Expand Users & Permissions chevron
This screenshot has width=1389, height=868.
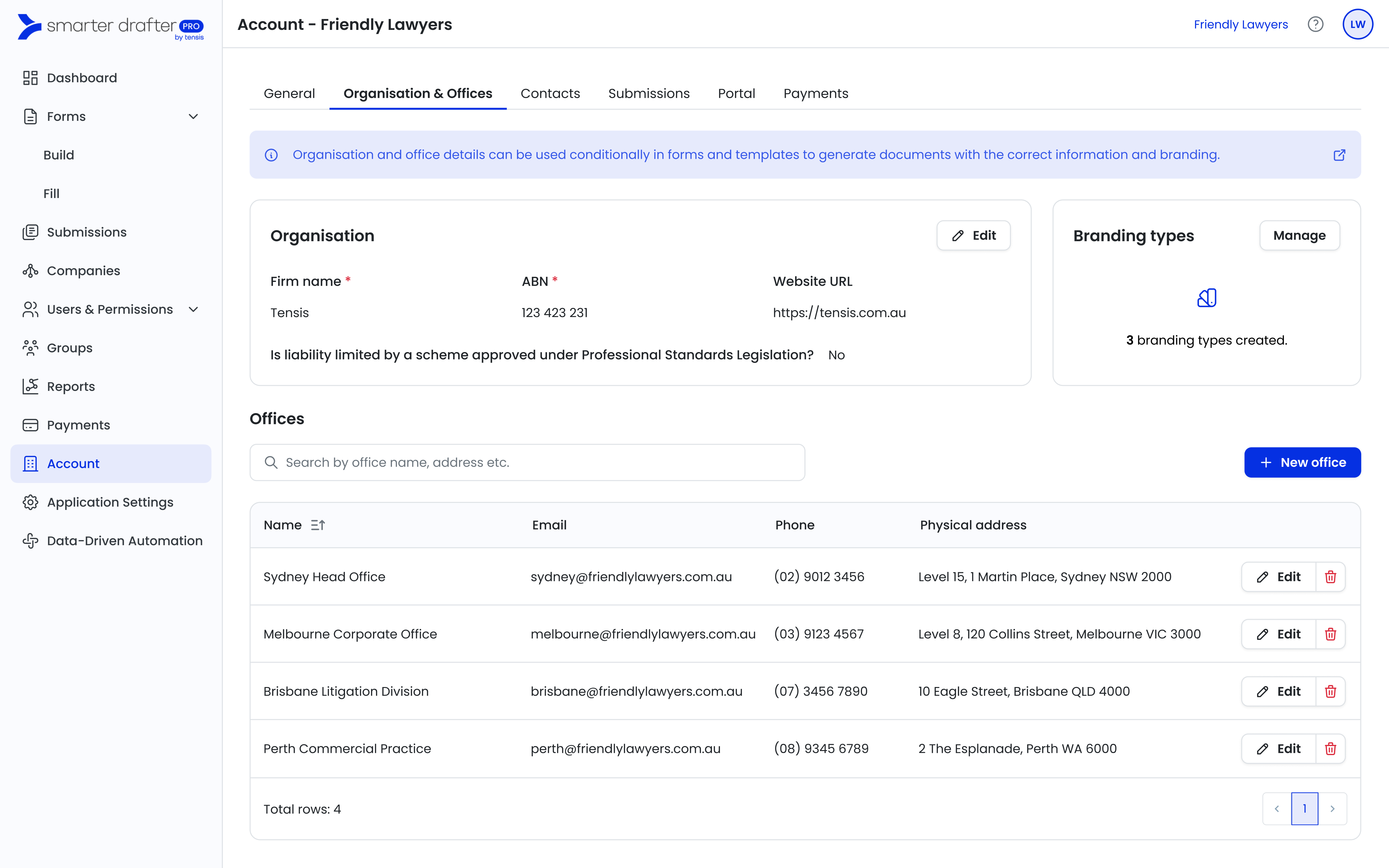pos(194,309)
